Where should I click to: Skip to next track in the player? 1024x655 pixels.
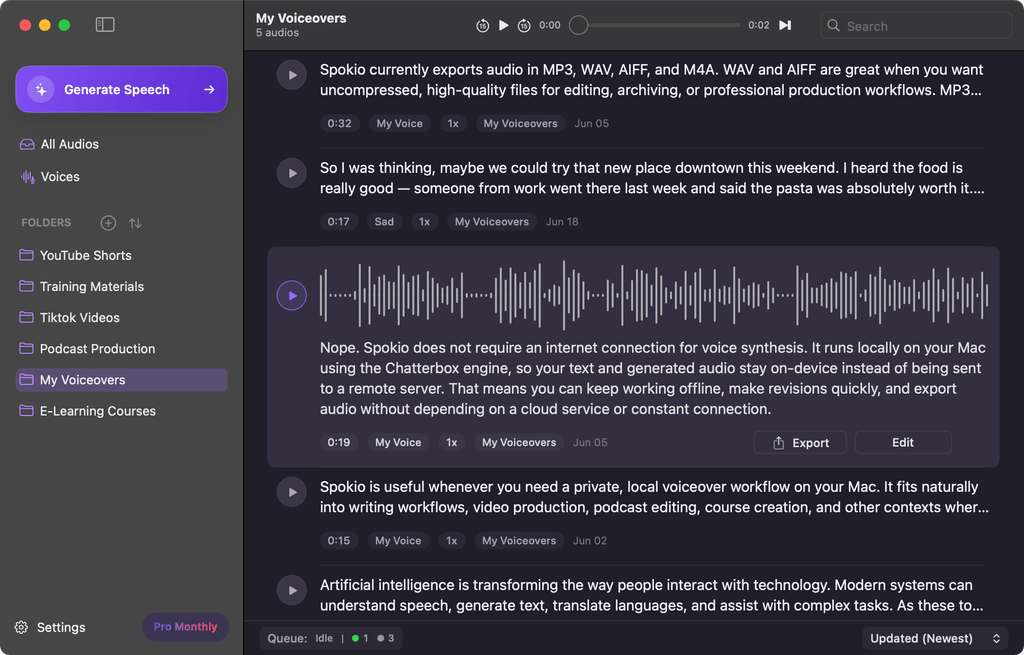[x=785, y=25]
